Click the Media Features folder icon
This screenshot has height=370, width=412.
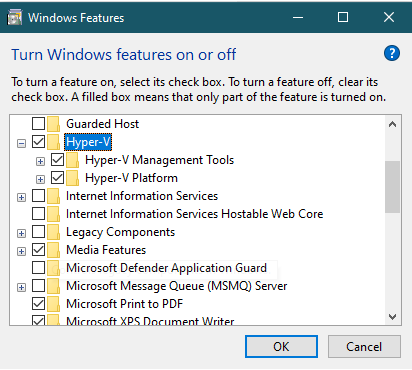pyautogui.click(x=53, y=250)
